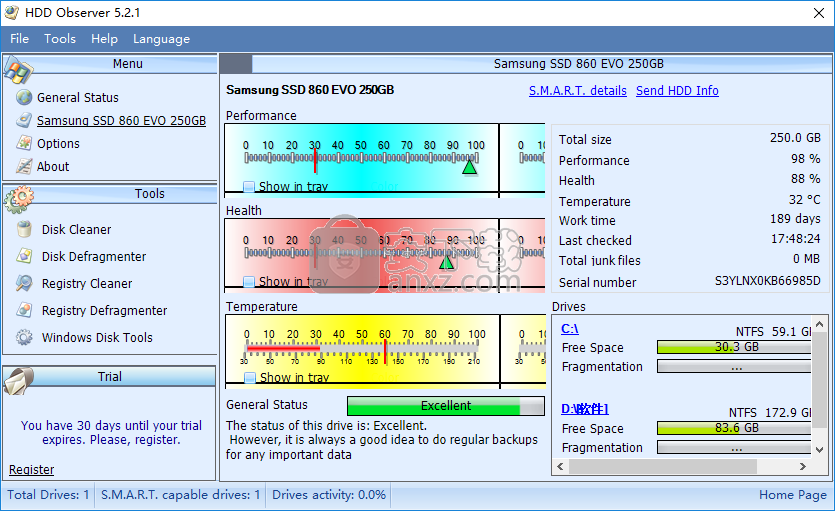The image size is (835, 511).
Task: Open the Tools menu in menu bar
Action: click(x=60, y=39)
